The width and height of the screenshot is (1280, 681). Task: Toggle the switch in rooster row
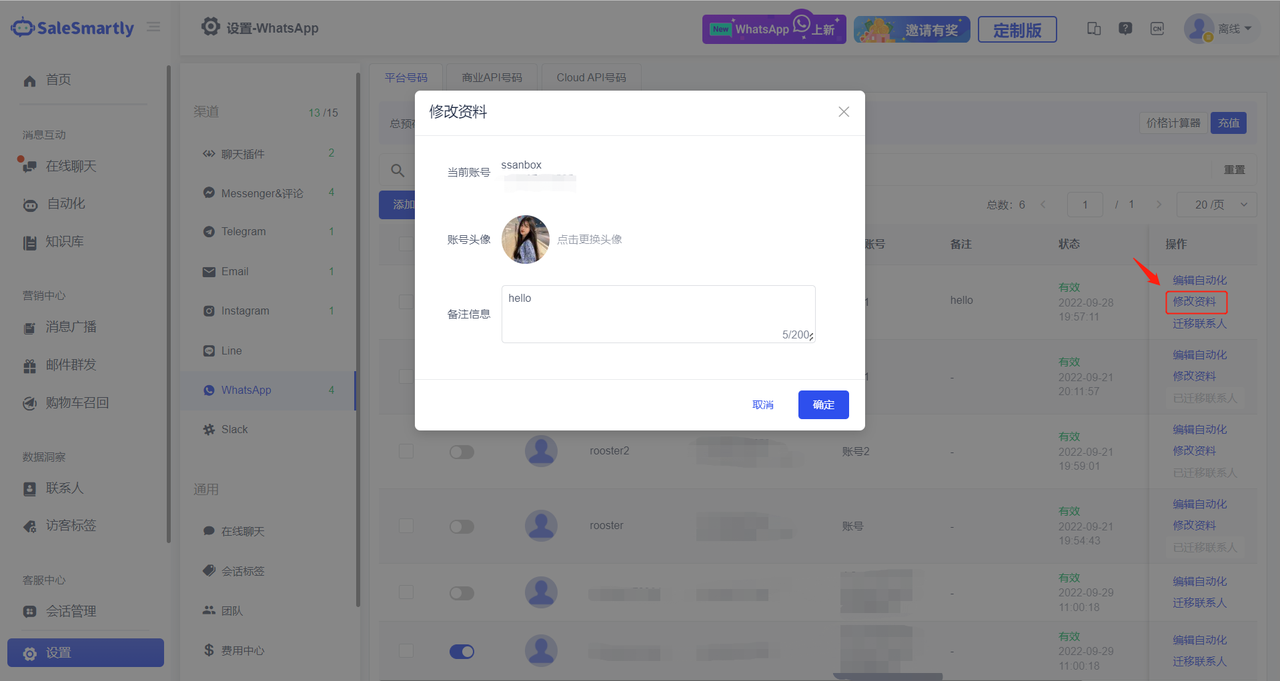pyautogui.click(x=461, y=527)
